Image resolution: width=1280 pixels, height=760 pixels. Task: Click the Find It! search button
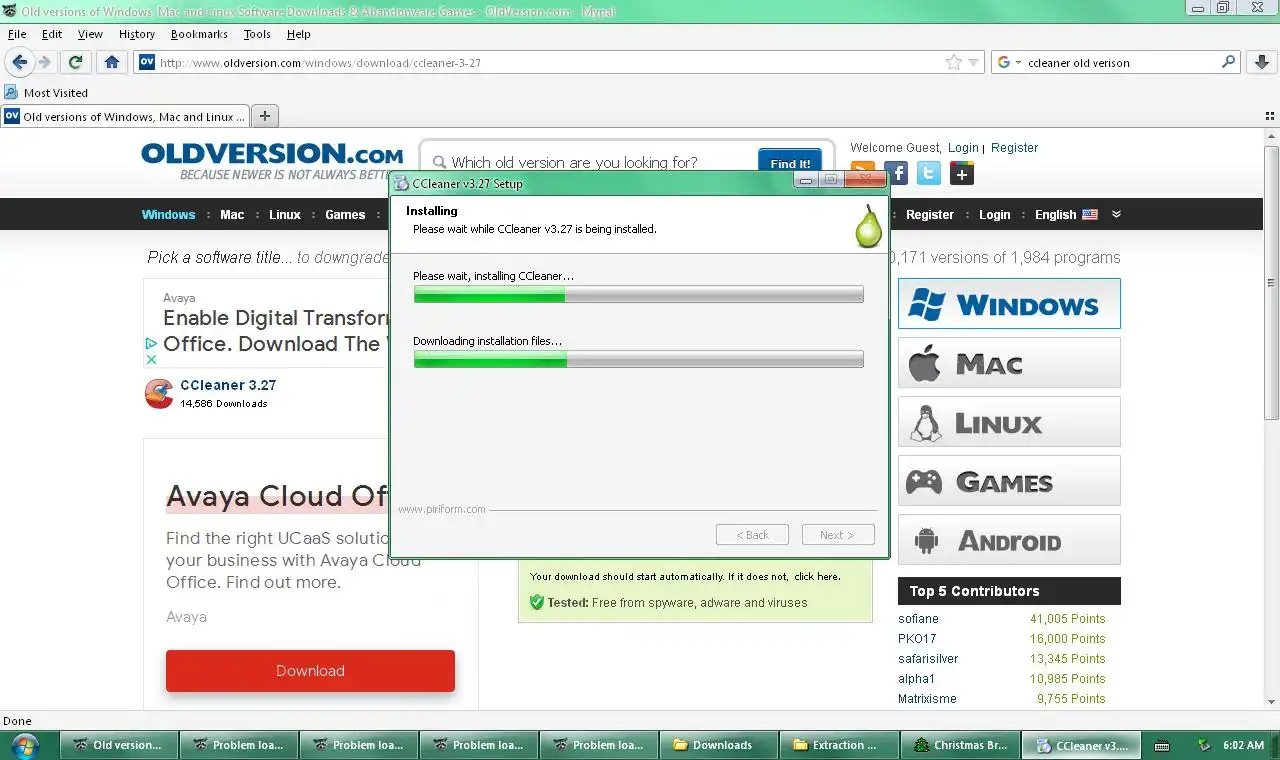tap(790, 163)
